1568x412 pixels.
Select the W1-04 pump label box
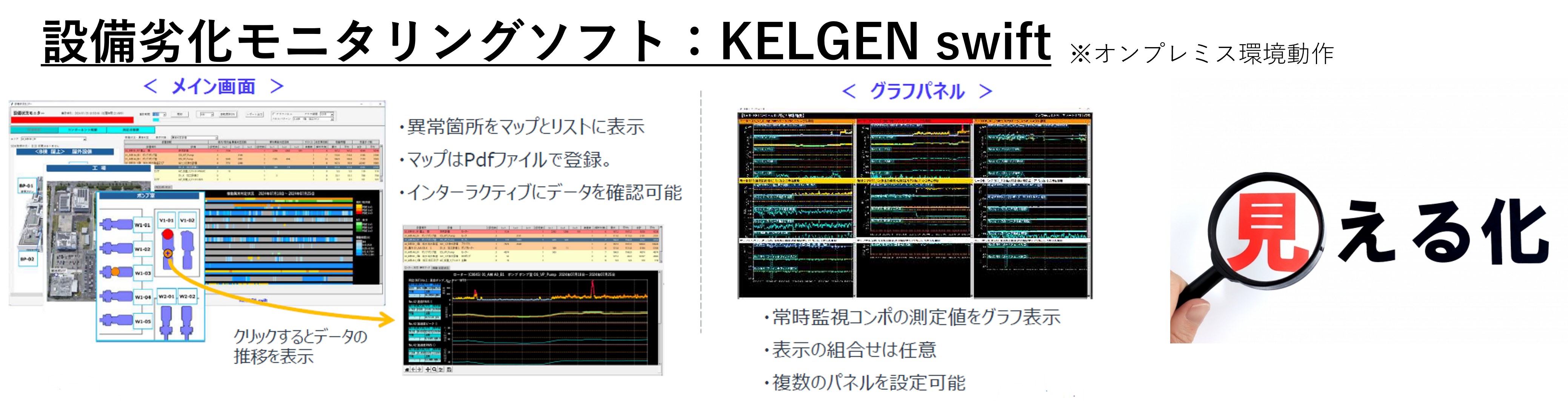[142, 297]
